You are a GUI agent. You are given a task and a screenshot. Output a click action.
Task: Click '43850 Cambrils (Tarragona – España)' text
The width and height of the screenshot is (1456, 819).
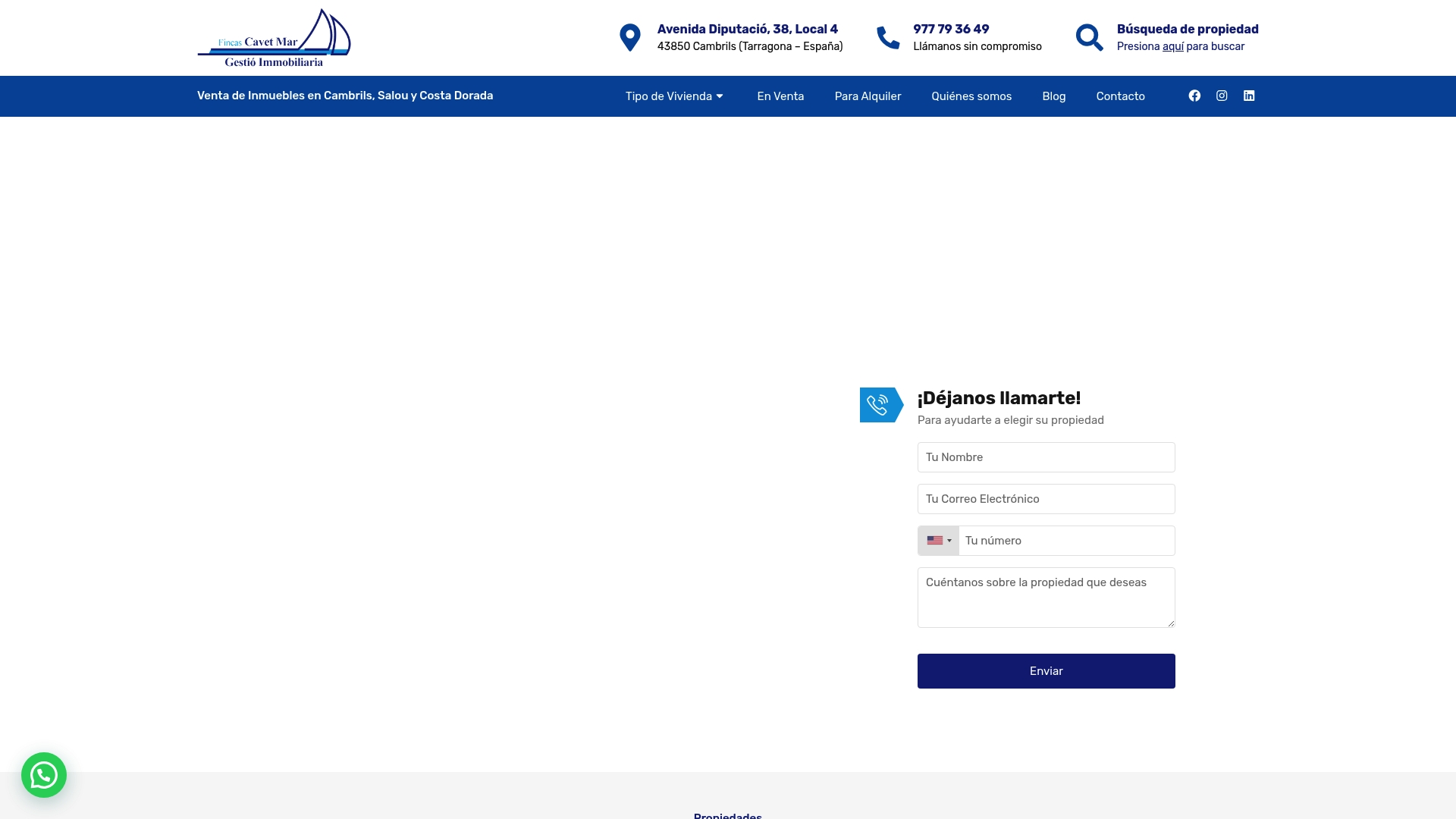[750, 47]
